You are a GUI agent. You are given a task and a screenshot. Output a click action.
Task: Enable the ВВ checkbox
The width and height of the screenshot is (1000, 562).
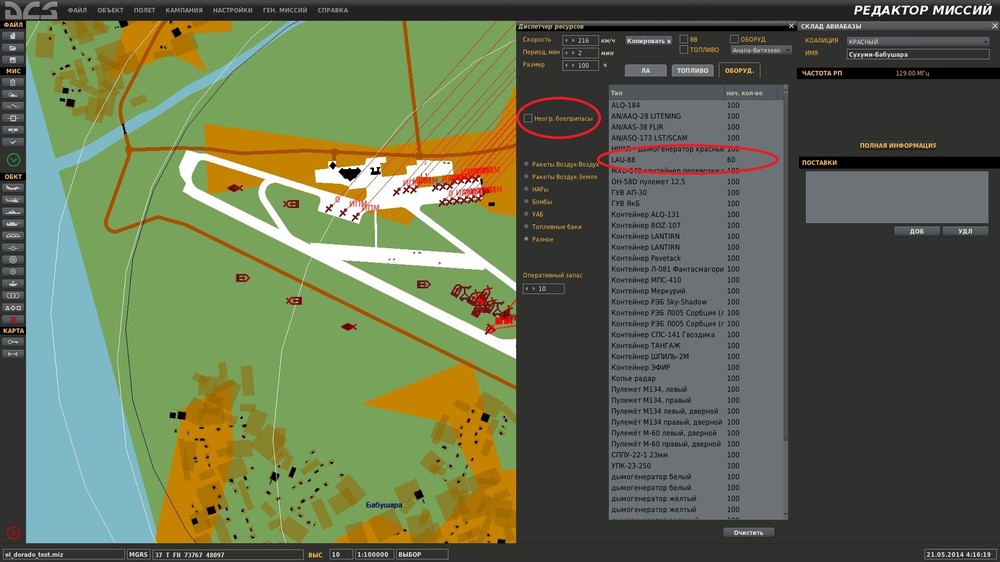684,40
